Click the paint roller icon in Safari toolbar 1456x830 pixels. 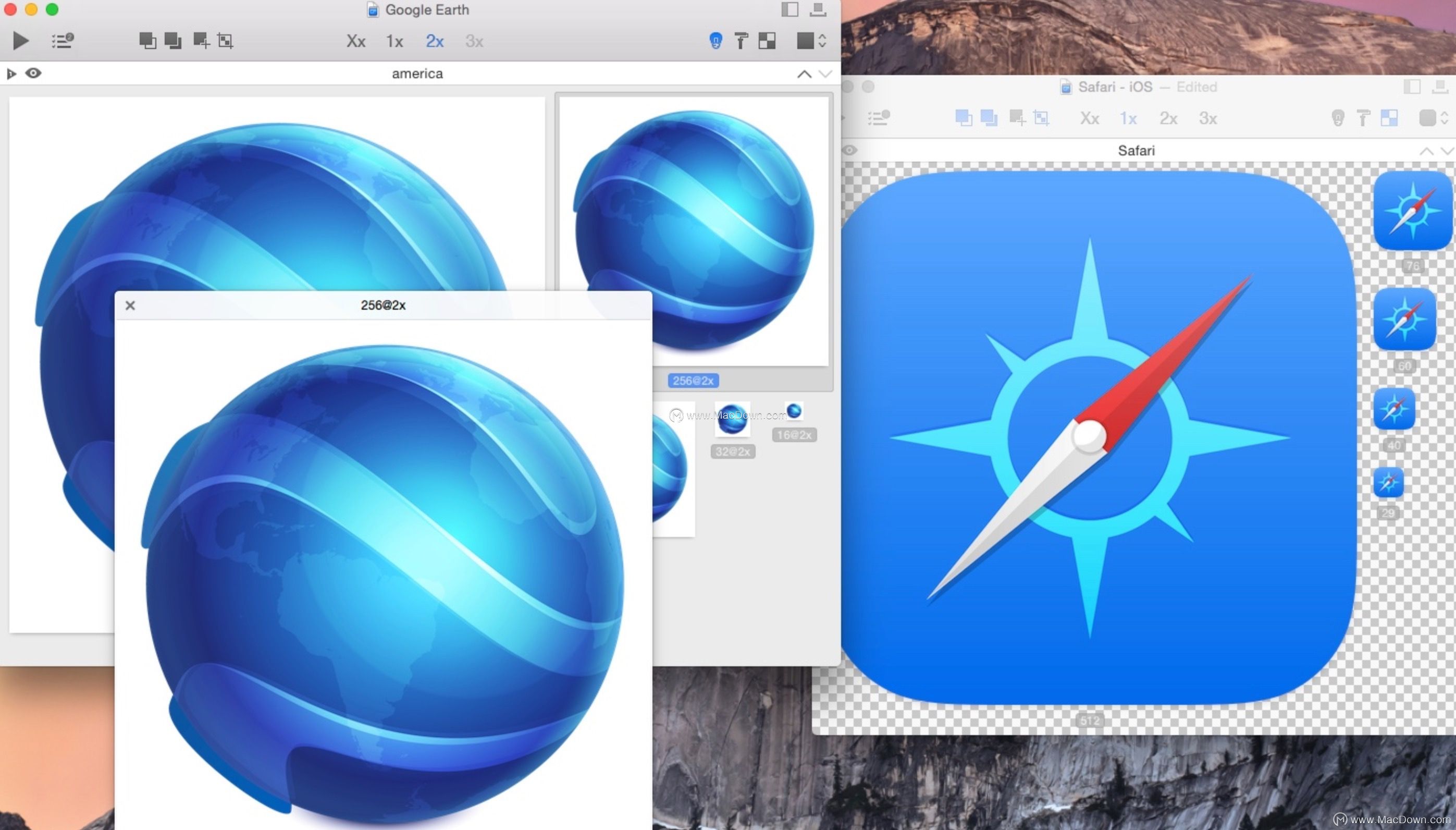click(x=1363, y=118)
